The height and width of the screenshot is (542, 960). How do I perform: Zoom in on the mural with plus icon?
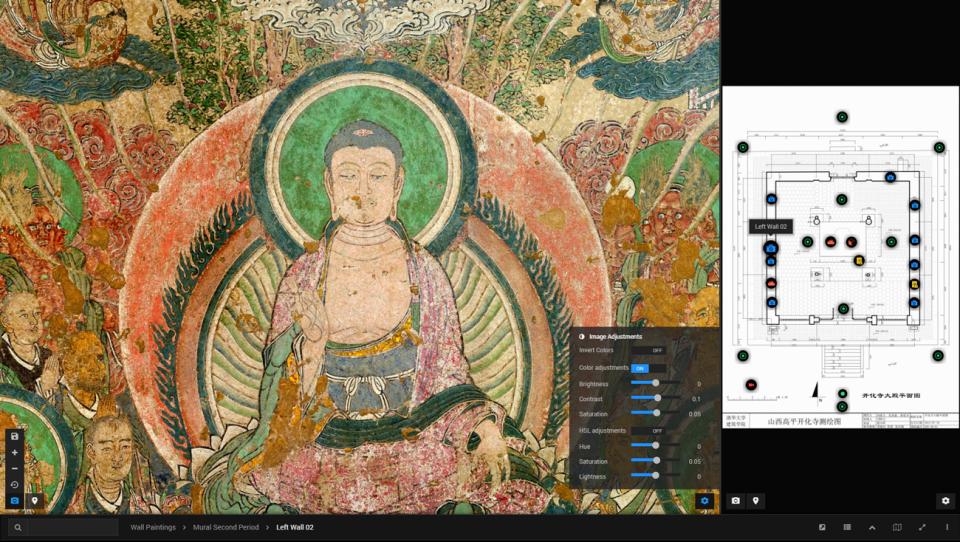15,453
